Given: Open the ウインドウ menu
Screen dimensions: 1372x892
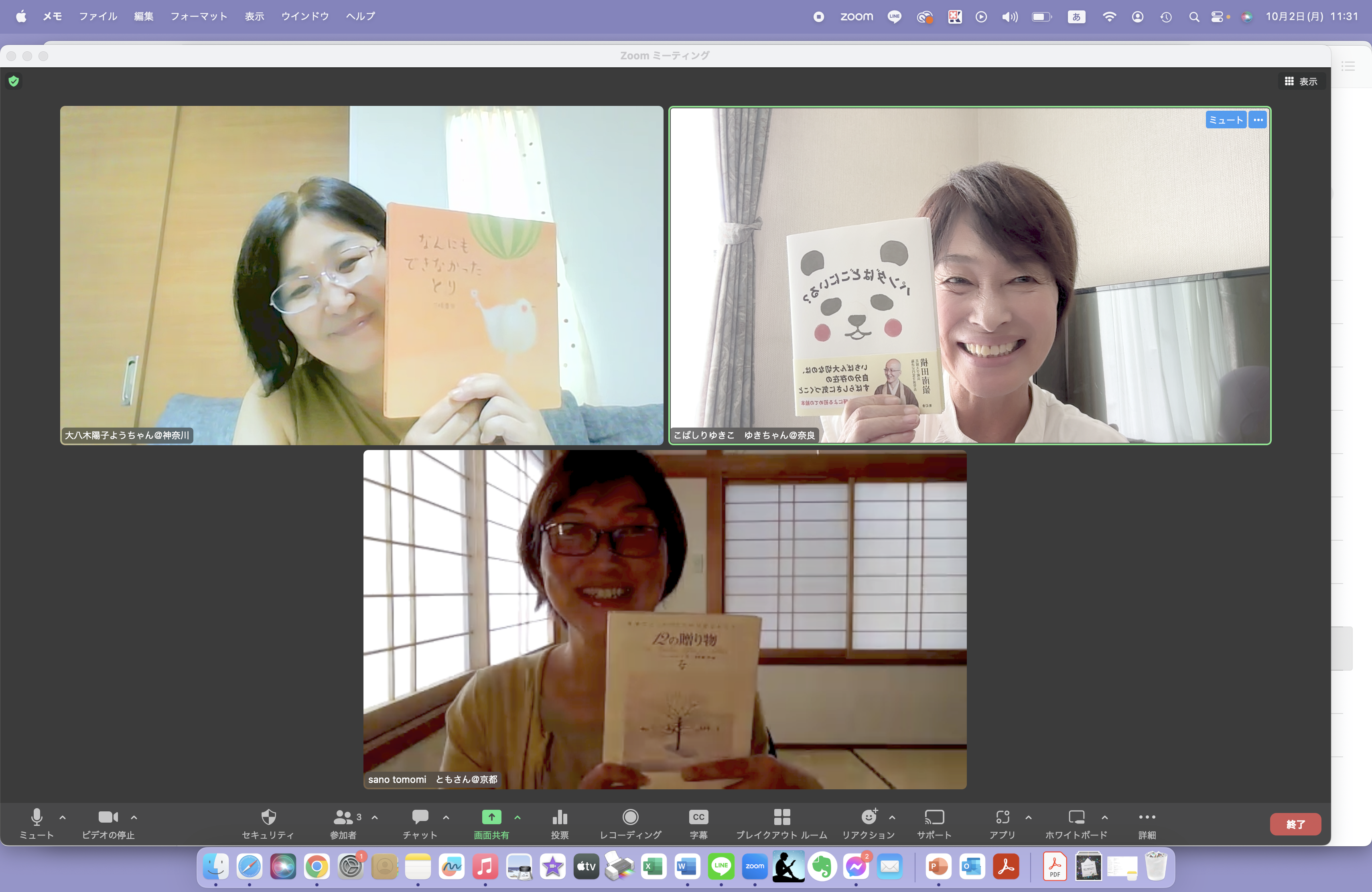Looking at the screenshot, I should 304,16.
